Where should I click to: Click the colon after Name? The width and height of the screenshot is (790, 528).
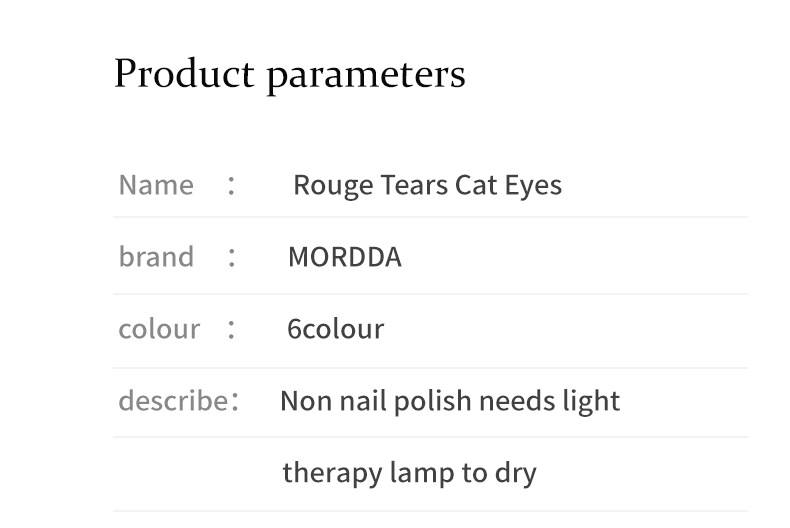tap(231, 185)
